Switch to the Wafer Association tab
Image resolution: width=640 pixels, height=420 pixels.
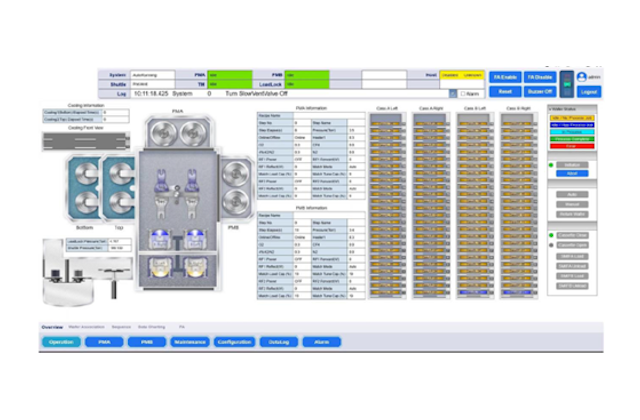86,327
